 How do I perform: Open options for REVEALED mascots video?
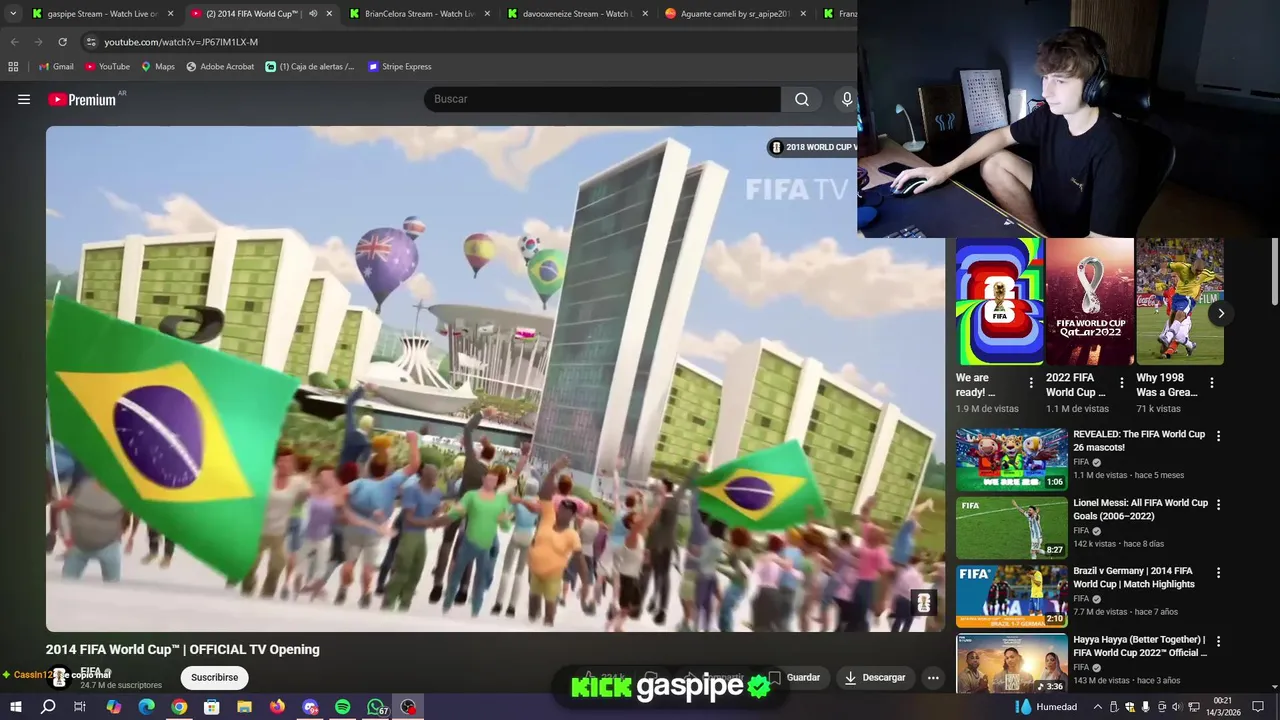pos(1218,436)
